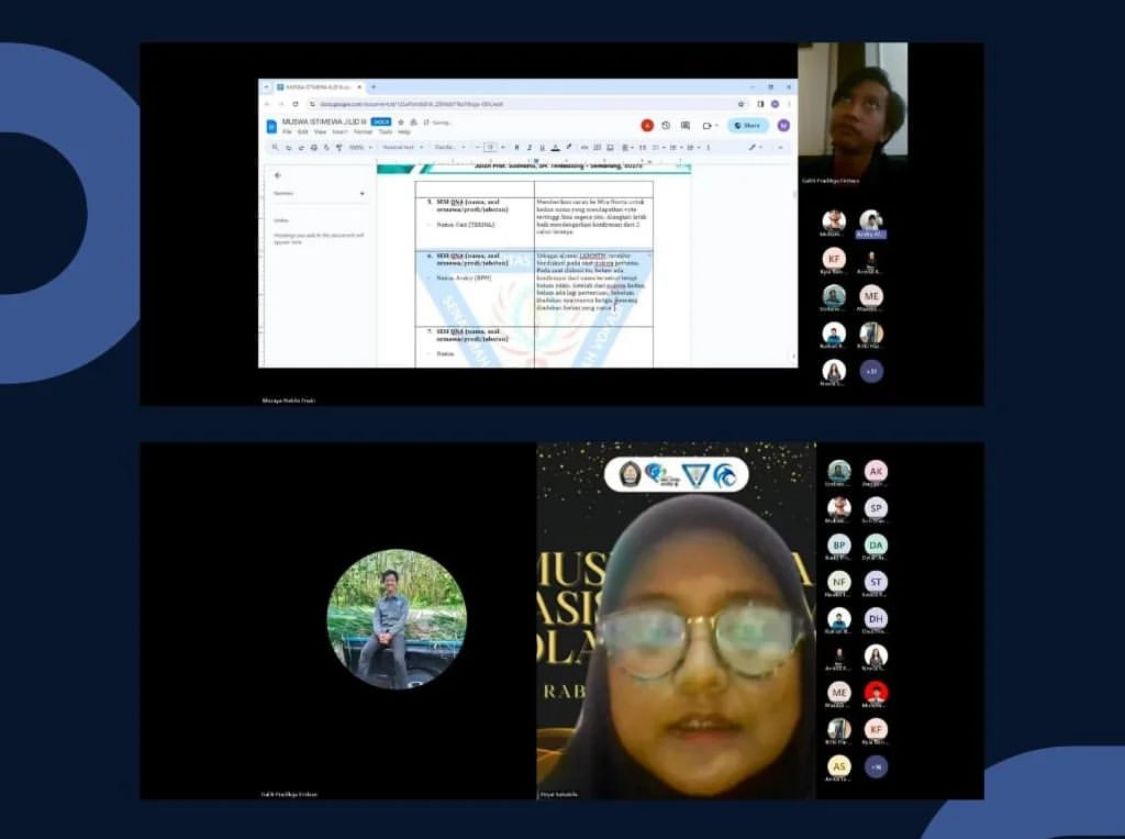Show more participants in the bottom meeting
The height and width of the screenshot is (839, 1125).
(876, 767)
